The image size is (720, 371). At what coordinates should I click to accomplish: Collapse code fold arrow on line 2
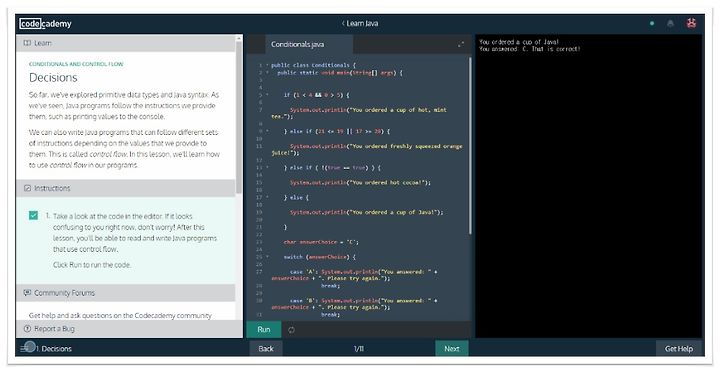267,73
